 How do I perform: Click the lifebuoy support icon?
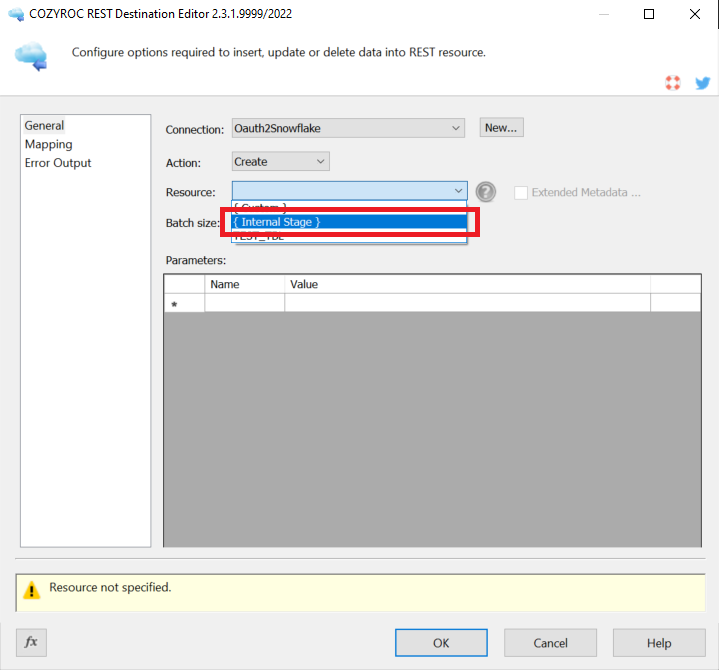[673, 83]
